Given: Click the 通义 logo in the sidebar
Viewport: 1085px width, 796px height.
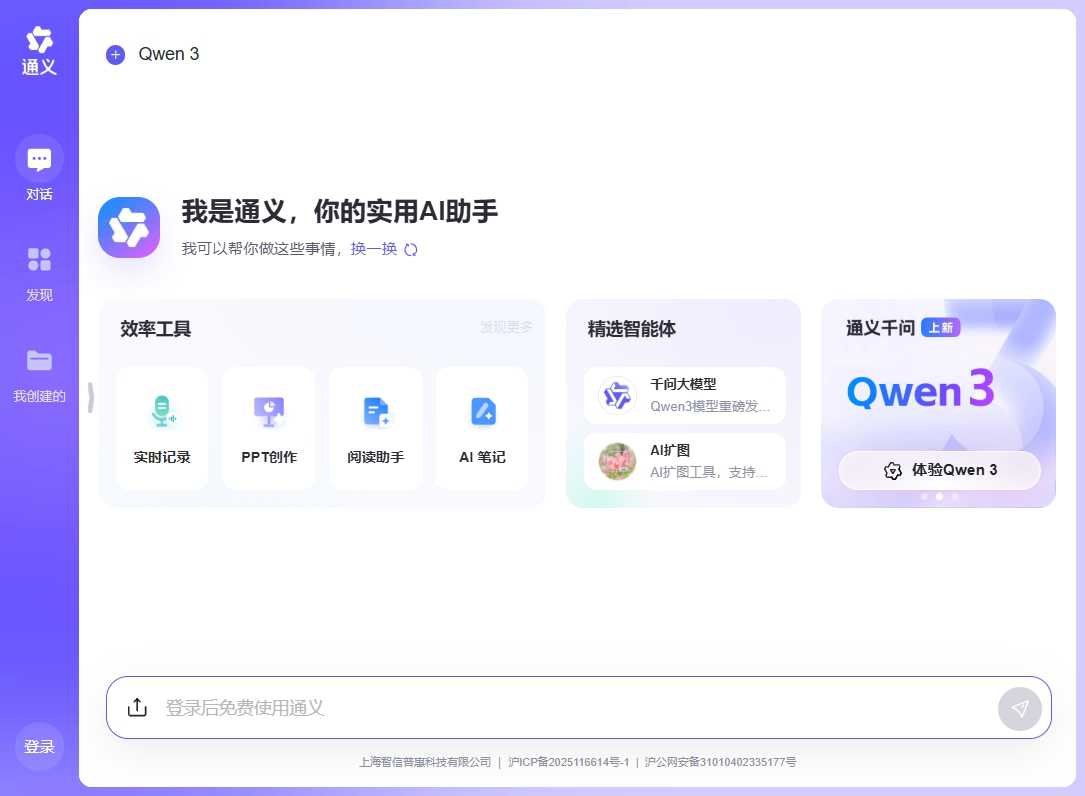Looking at the screenshot, I should coord(38,48).
